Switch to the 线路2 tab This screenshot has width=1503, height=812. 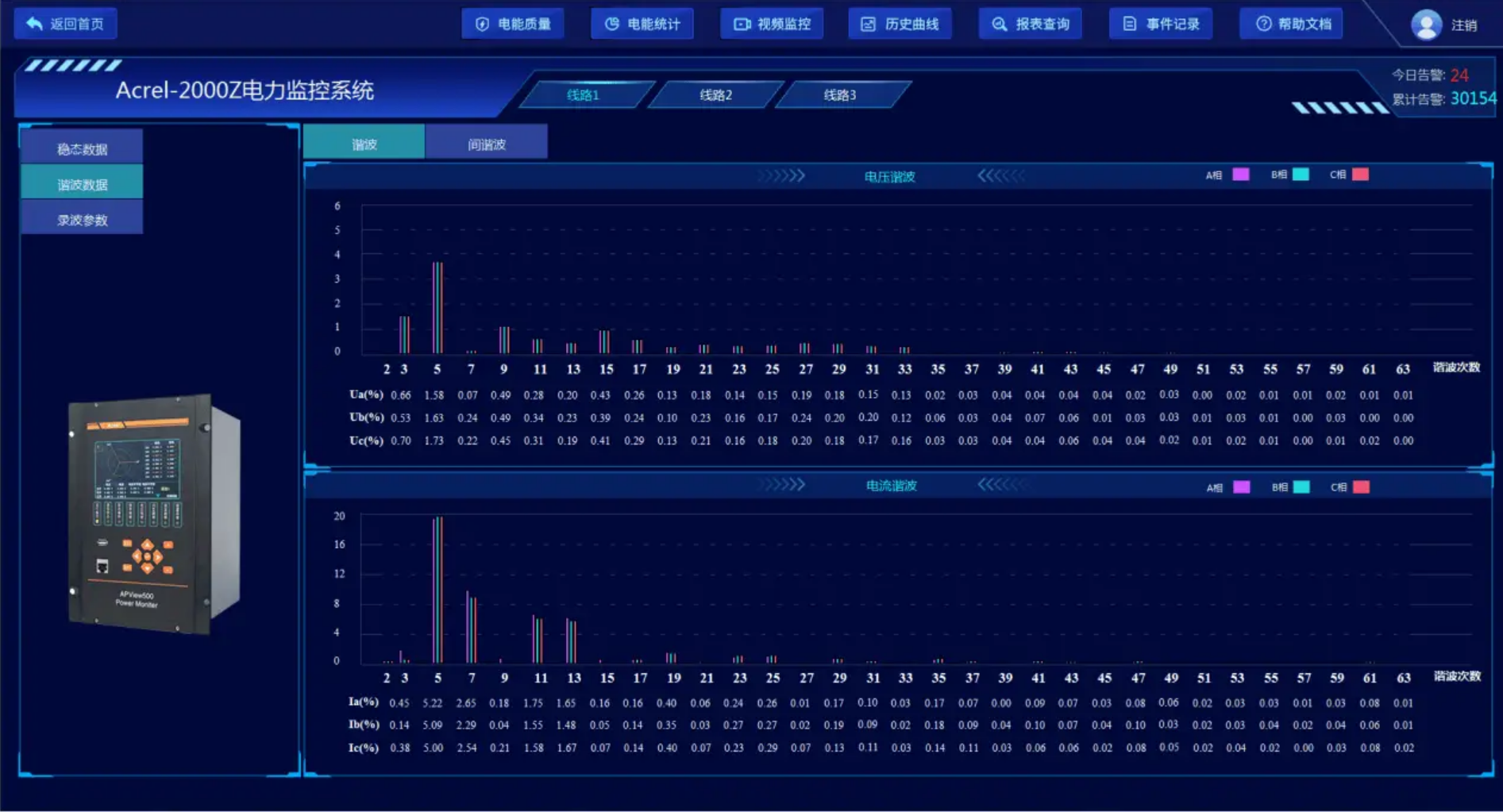[x=715, y=95]
